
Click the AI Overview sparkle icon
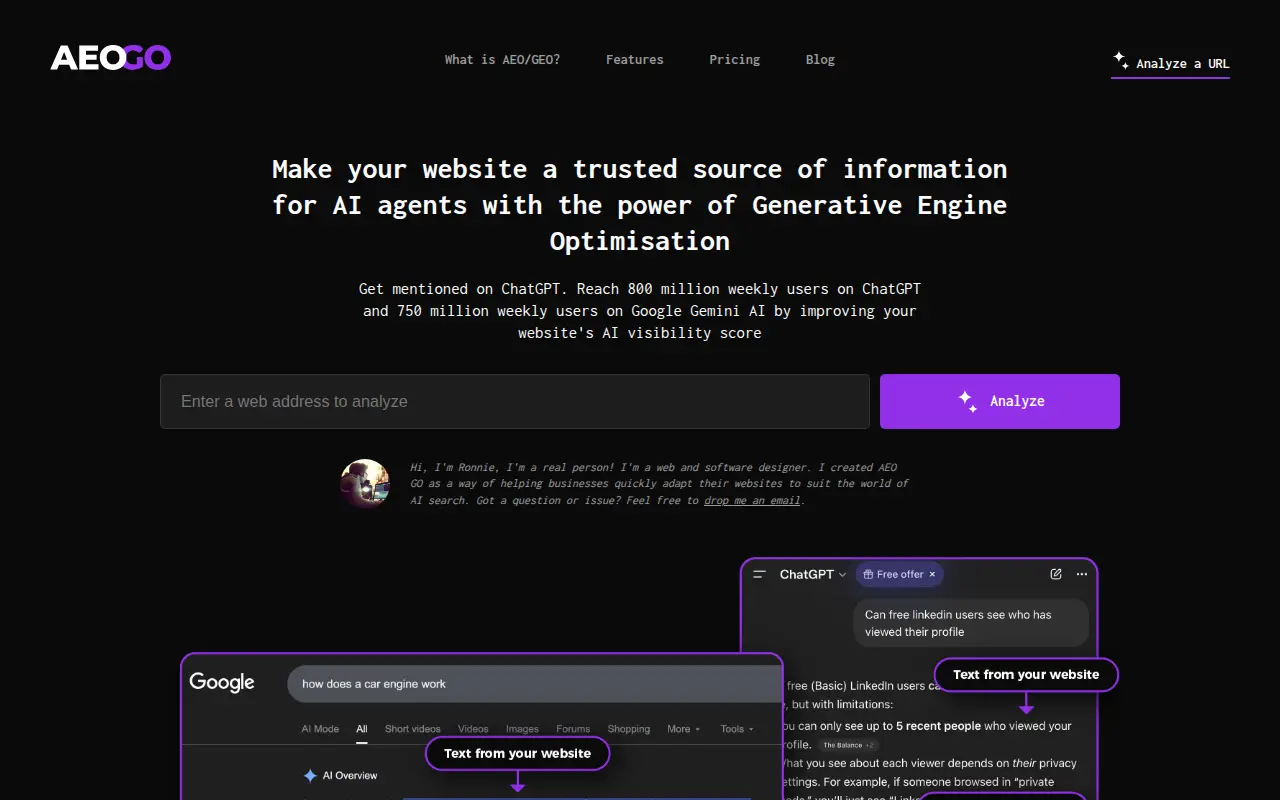(310, 775)
